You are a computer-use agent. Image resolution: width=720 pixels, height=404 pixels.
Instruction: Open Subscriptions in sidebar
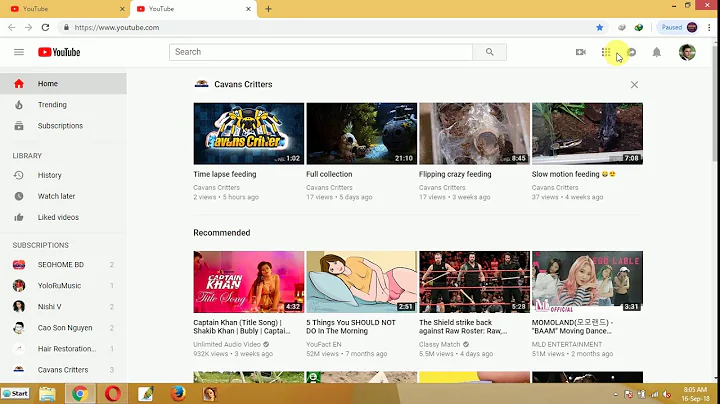[63, 126]
